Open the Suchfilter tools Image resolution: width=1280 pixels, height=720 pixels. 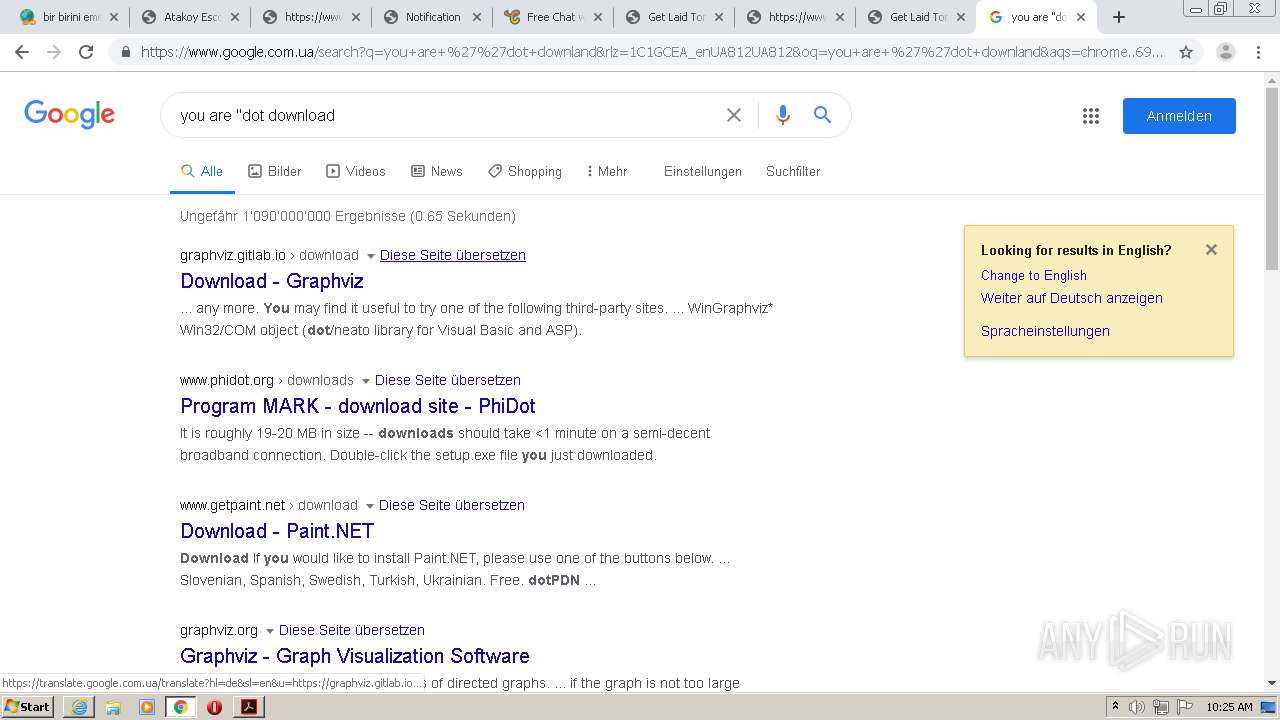[793, 171]
